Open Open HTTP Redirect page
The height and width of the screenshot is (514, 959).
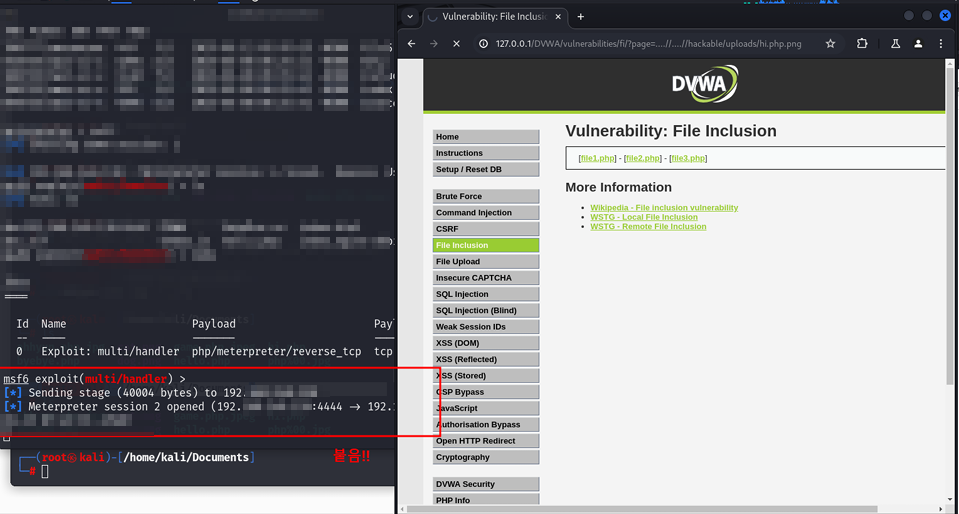click(486, 441)
